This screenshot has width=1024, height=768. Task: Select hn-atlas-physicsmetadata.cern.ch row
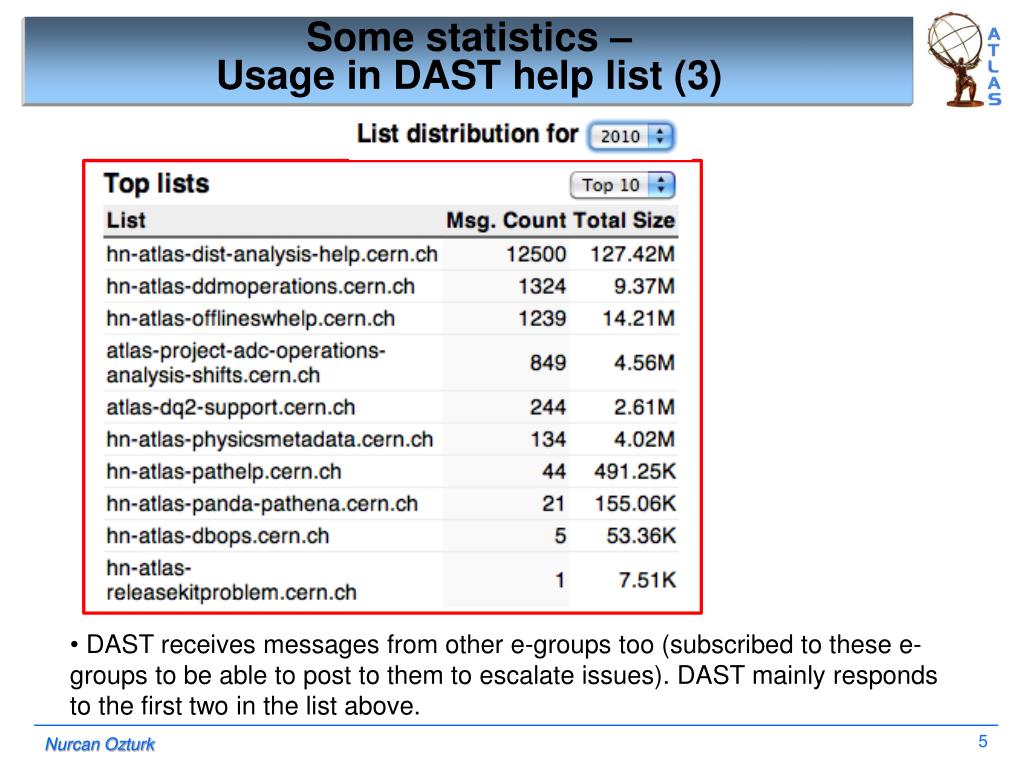391,439
